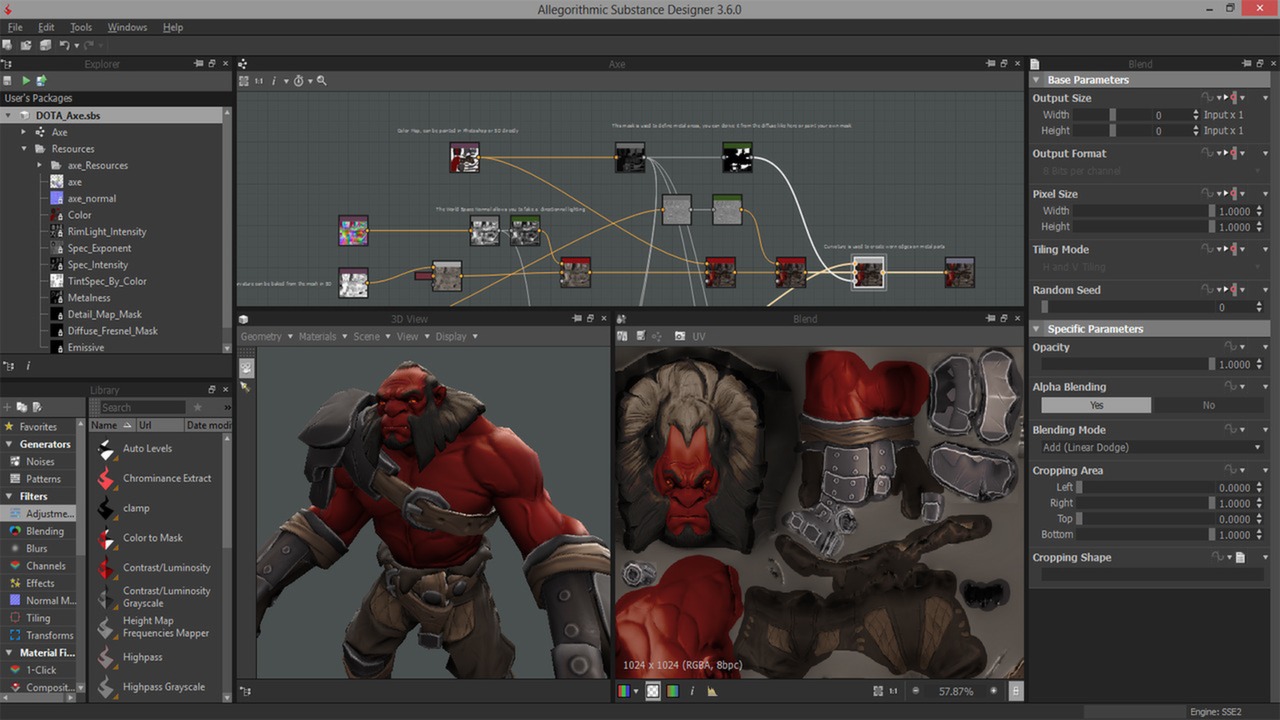This screenshot has height=720, width=1280.
Task: Open the File menu
Action: click(x=15, y=27)
